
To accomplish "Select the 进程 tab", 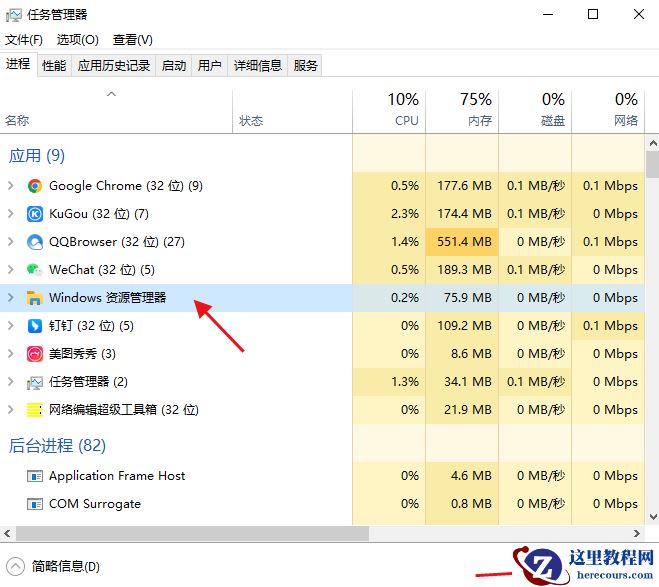I will point(18,64).
